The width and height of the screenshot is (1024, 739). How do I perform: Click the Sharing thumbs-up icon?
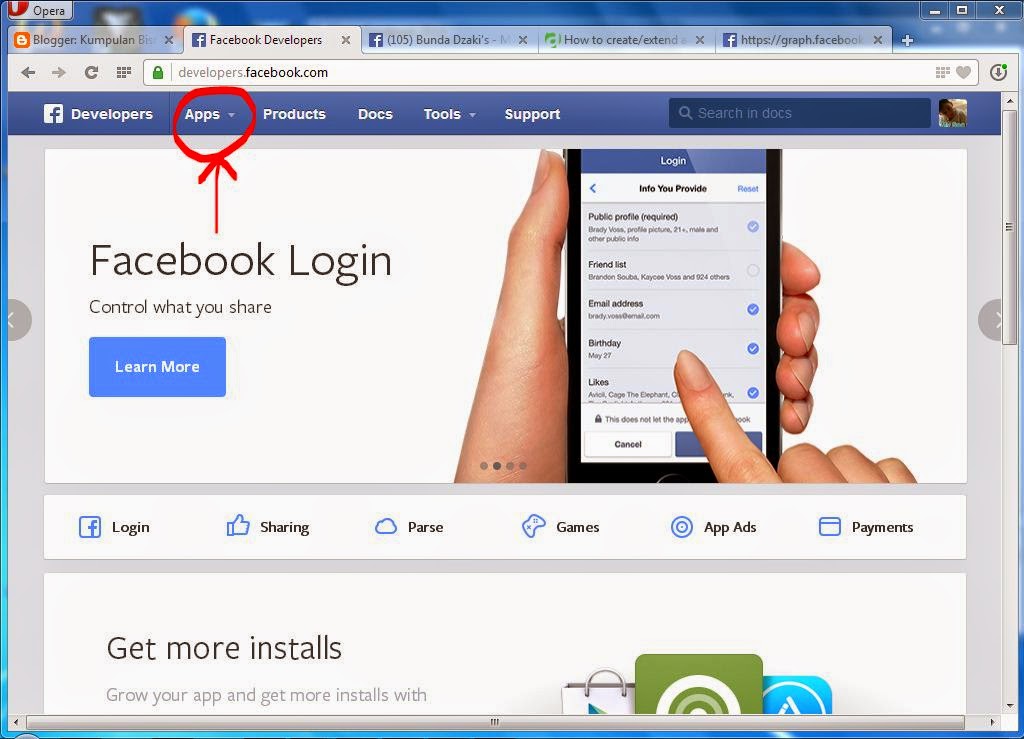(238, 526)
